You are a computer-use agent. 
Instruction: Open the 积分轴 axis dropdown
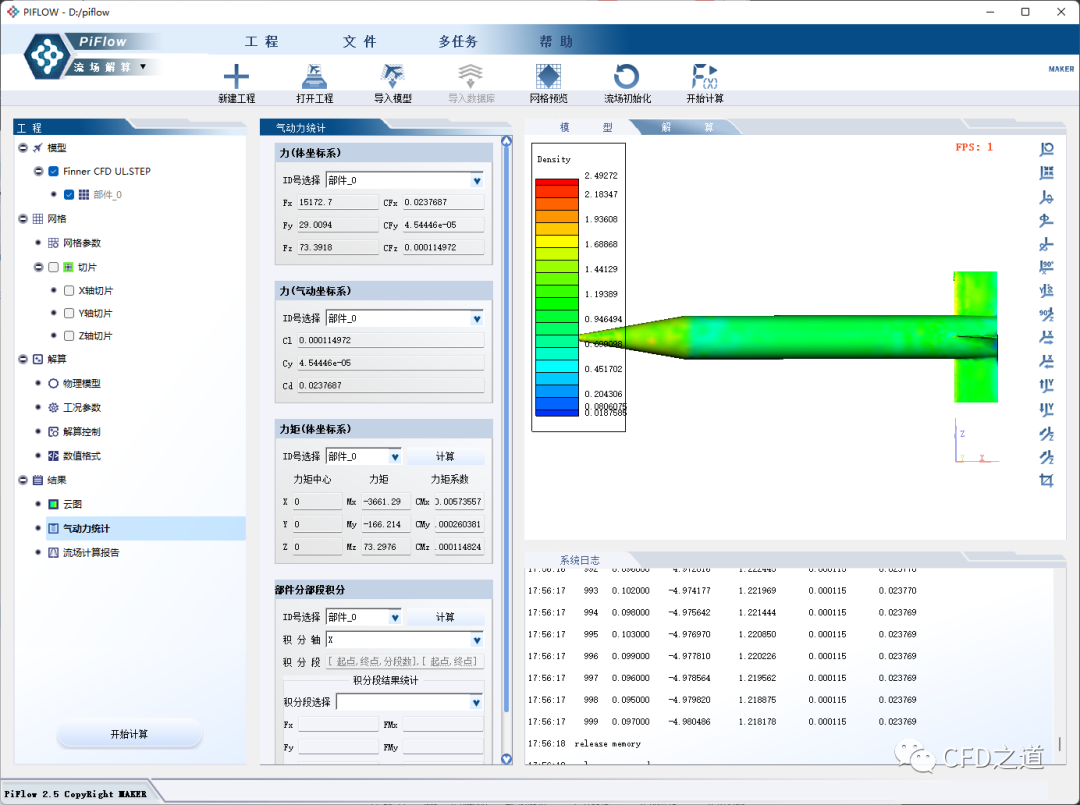477,640
